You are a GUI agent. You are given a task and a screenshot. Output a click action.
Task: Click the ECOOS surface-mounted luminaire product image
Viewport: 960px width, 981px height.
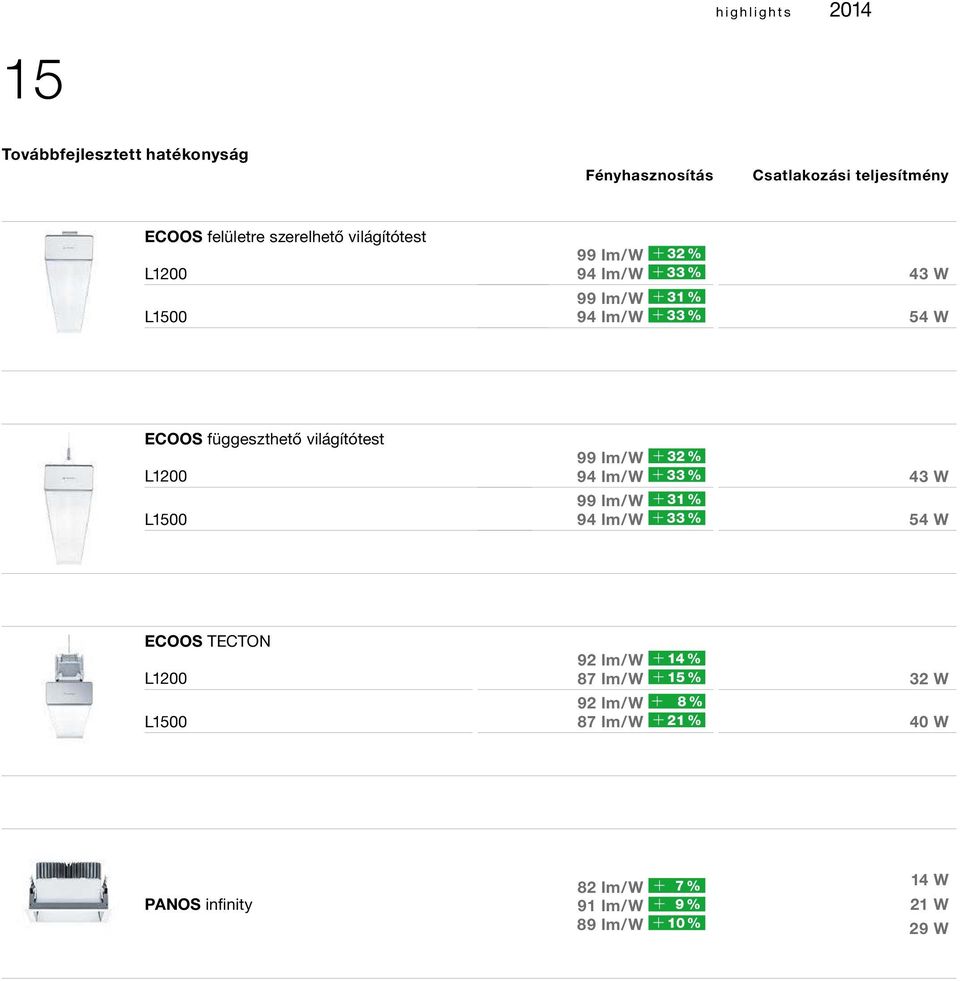point(69,281)
